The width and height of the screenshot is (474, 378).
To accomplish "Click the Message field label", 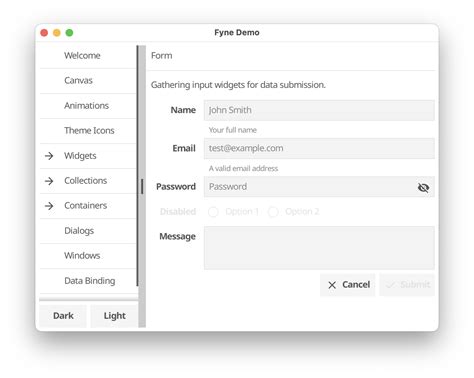I will coord(177,237).
